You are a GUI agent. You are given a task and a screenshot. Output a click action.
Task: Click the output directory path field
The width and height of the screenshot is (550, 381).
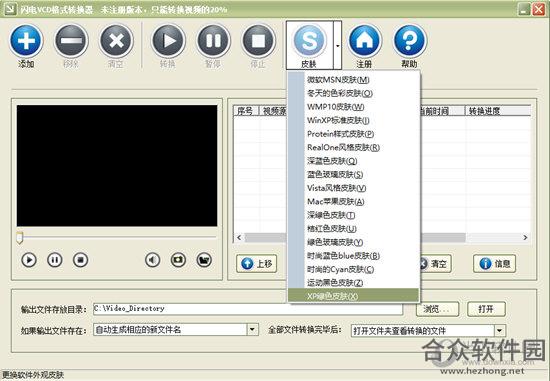[x=248, y=309]
